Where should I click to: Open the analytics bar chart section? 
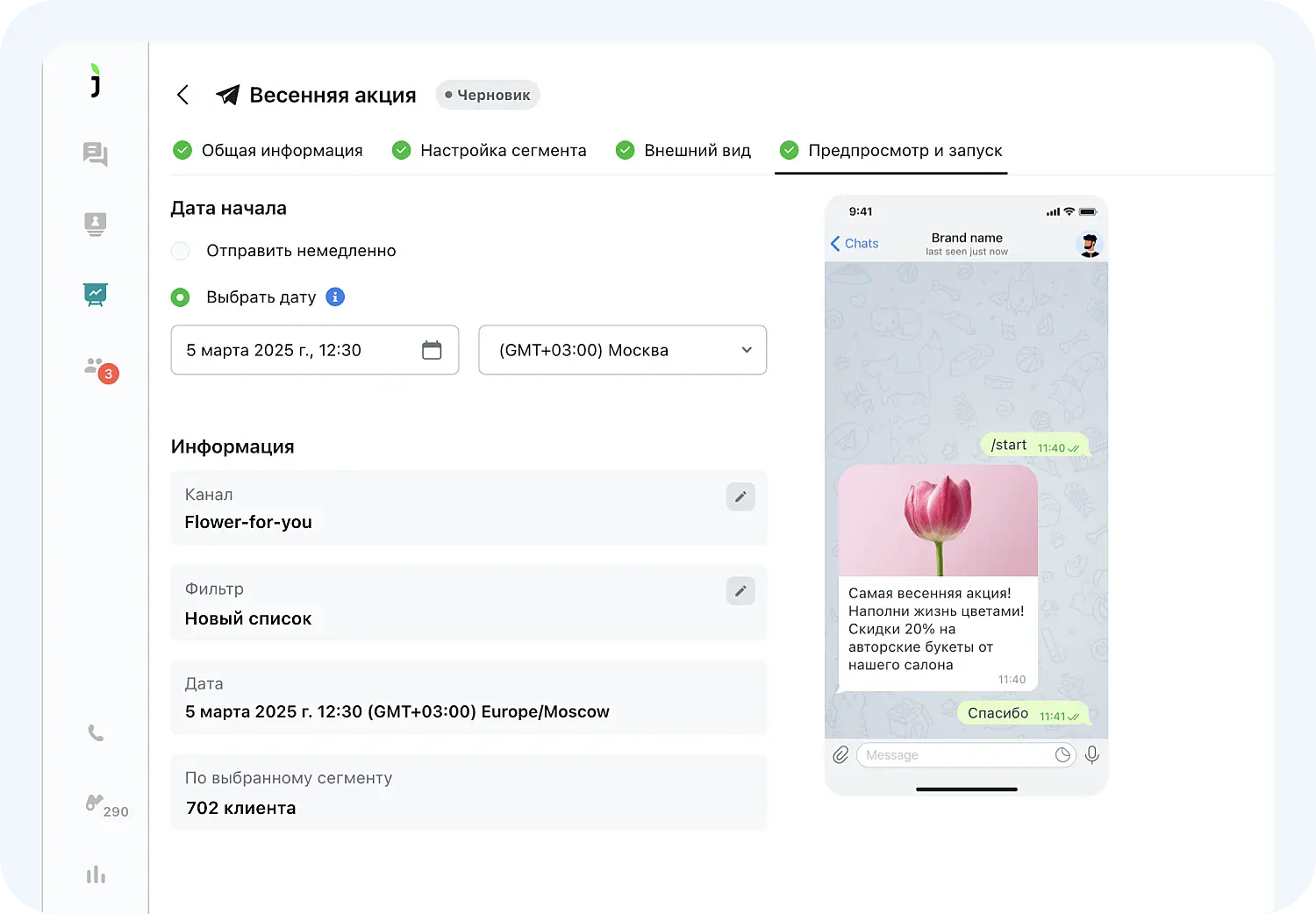95,874
